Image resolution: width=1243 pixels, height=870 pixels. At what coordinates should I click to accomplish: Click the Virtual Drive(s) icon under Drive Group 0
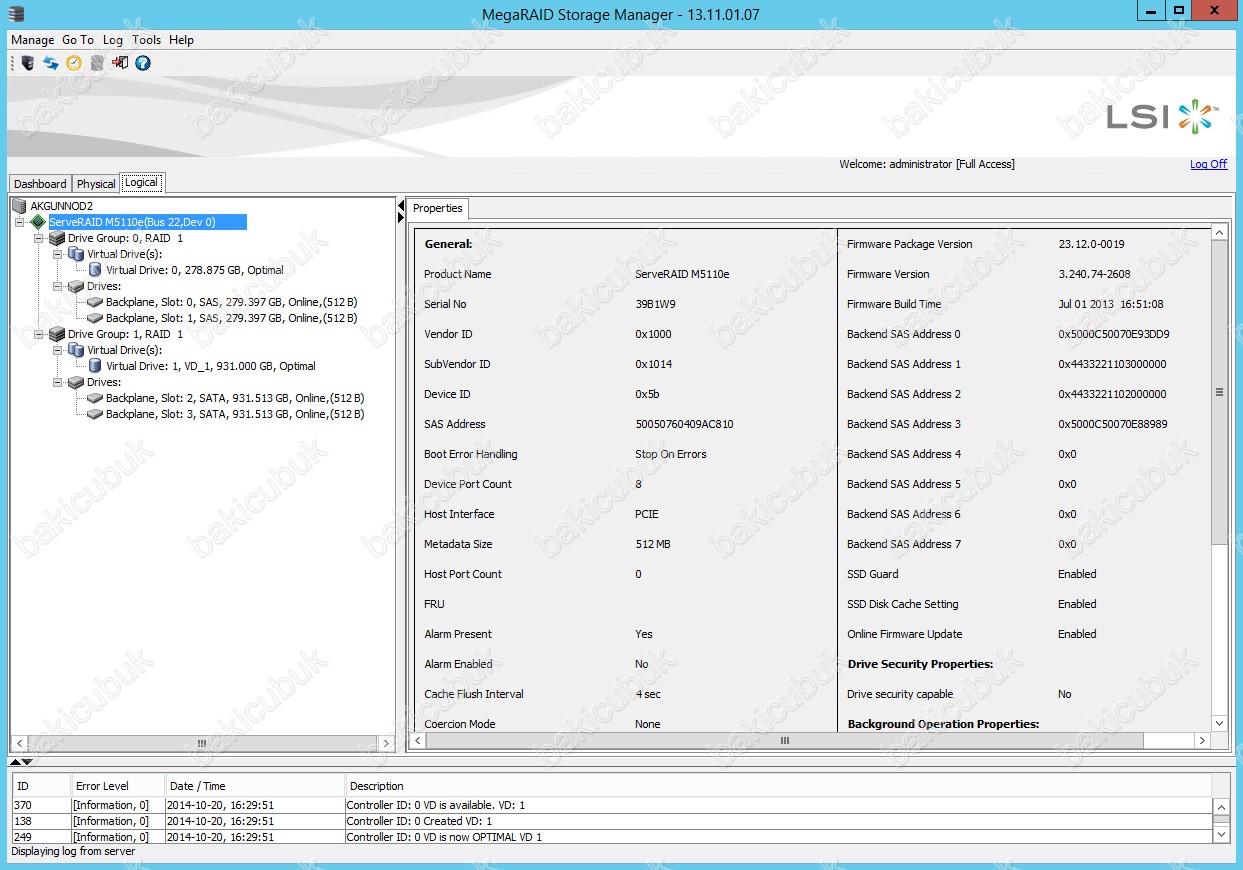[x=76, y=254]
